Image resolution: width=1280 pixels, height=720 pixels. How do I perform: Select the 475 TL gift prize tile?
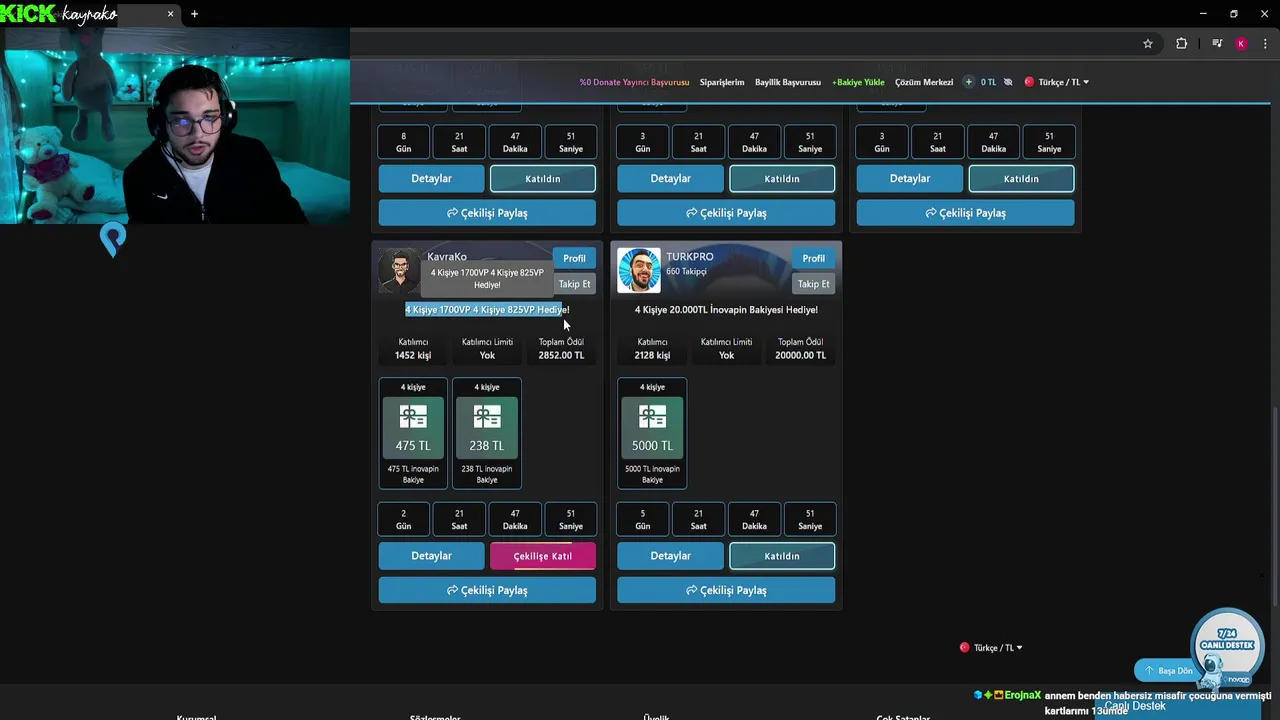(413, 433)
